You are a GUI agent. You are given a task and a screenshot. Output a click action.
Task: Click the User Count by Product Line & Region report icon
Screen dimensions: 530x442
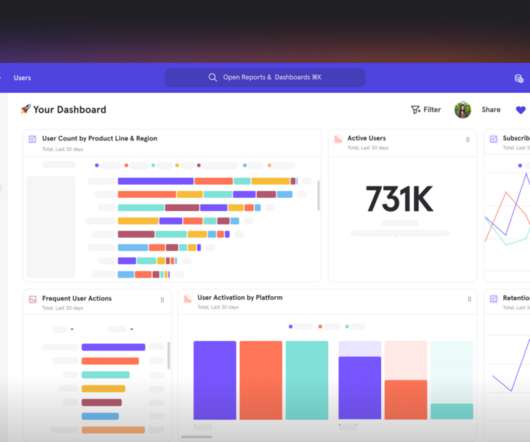coord(32,139)
